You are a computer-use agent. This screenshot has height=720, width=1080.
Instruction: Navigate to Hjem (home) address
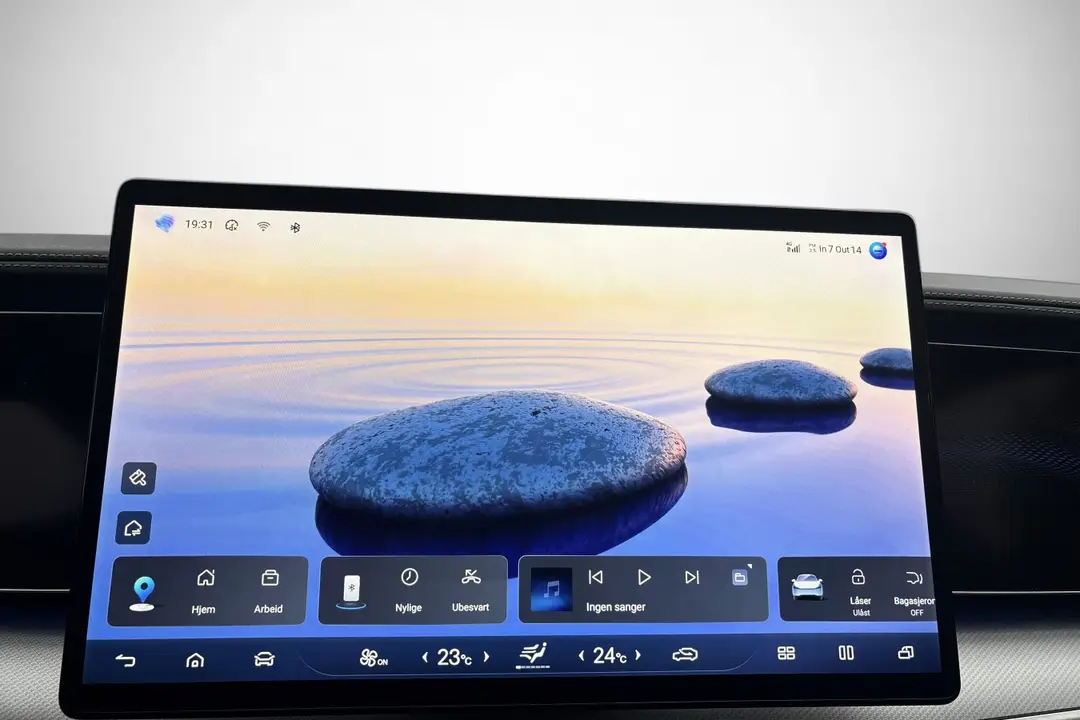coord(204,591)
